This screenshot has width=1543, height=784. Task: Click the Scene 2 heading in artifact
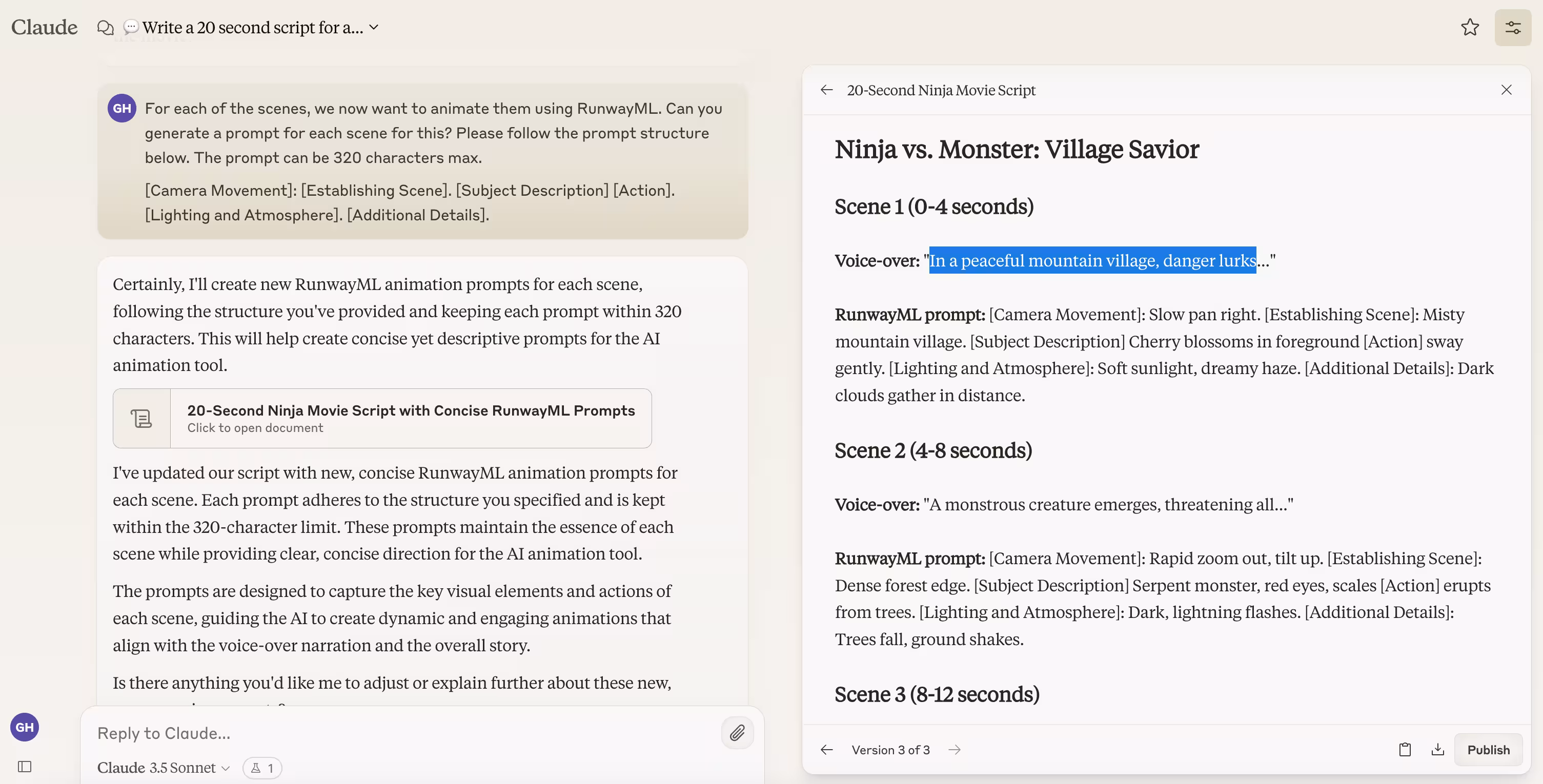click(932, 450)
